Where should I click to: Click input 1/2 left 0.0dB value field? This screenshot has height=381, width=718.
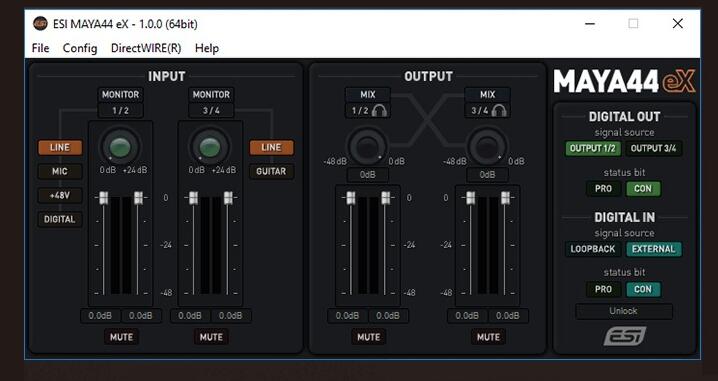click(x=101, y=316)
